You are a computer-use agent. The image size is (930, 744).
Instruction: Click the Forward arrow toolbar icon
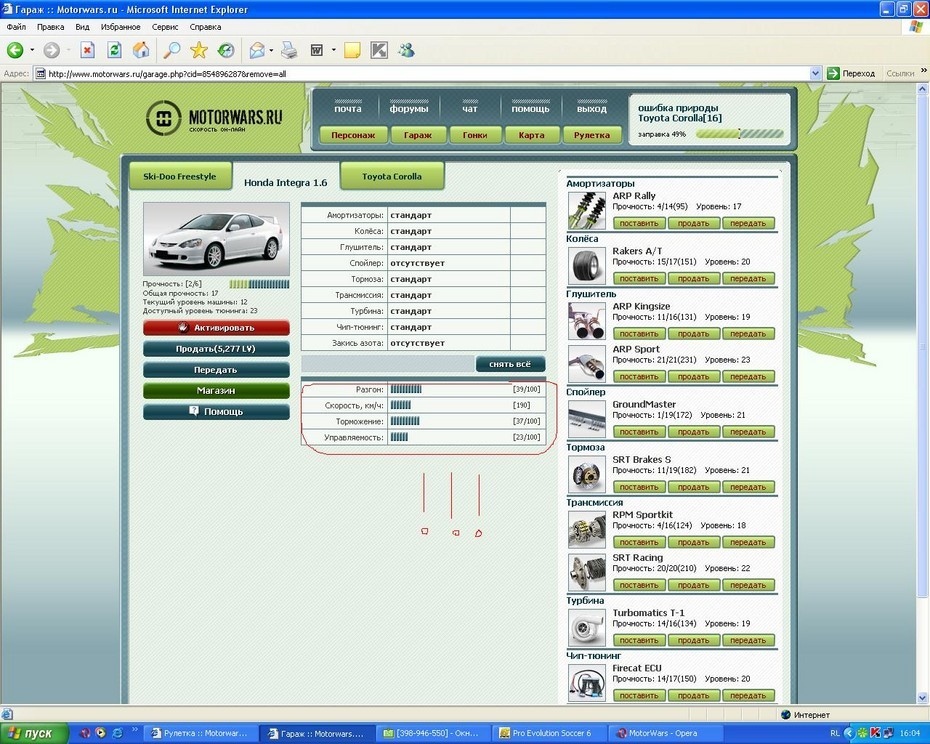pyautogui.click(x=52, y=50)
